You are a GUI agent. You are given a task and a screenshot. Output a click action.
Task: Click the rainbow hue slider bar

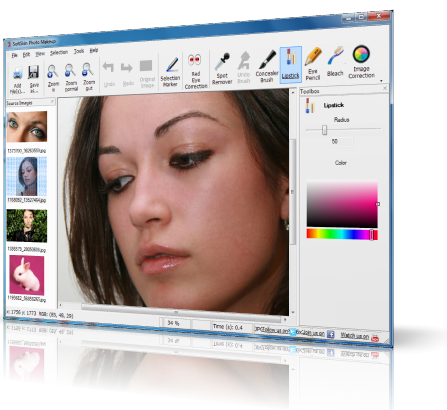pos(342,234)
